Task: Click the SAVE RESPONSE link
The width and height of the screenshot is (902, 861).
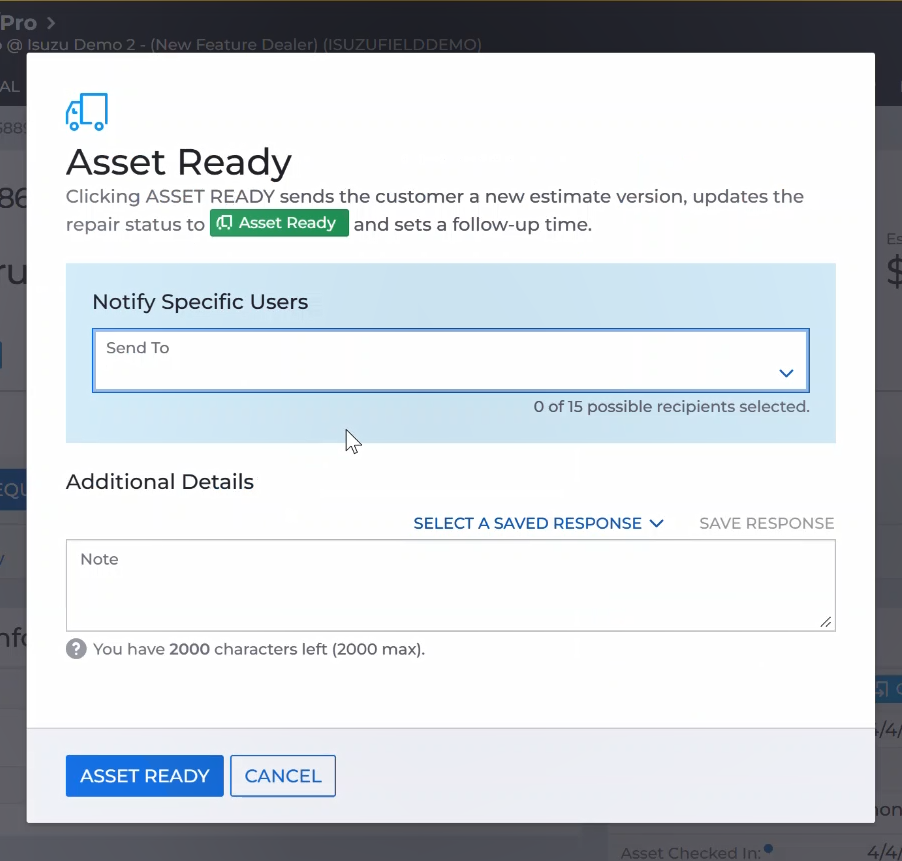Action: coord(766,523)
